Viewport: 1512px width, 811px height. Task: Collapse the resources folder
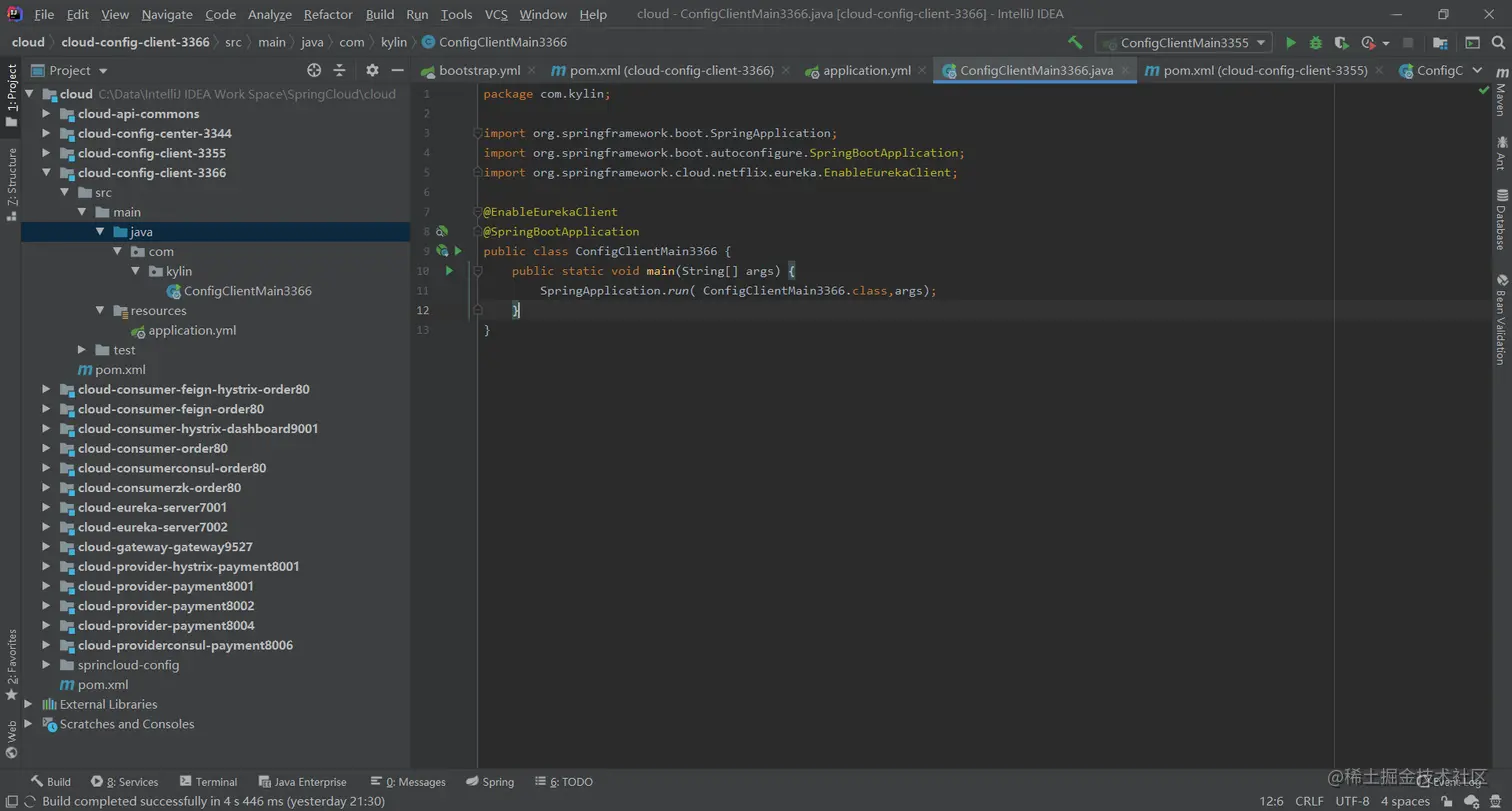pos(100,310)
